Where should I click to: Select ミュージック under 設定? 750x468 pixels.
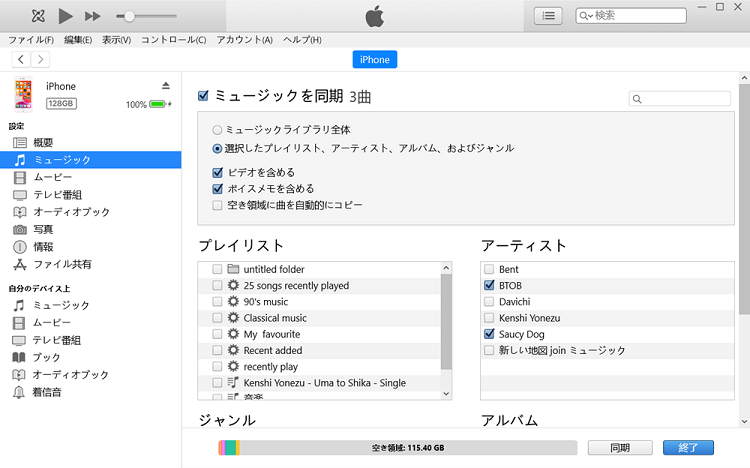(x=90, y=160)
